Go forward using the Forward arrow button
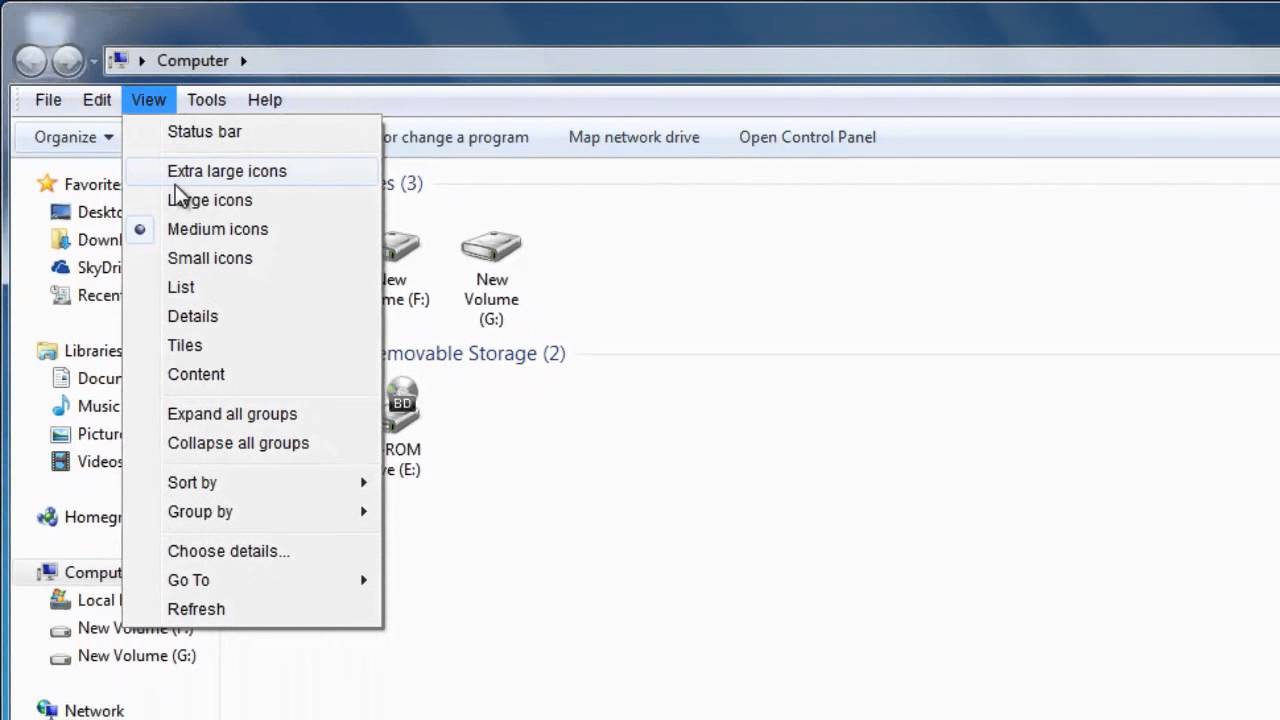 (68, 61)
